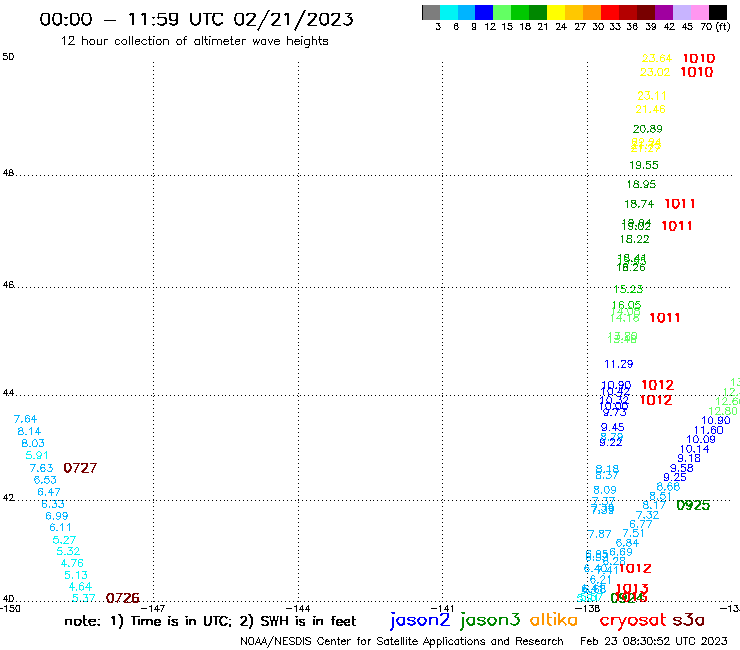Select the cryosat satellite label
This screenshot has height=650, width=740.
coord(633,620)
